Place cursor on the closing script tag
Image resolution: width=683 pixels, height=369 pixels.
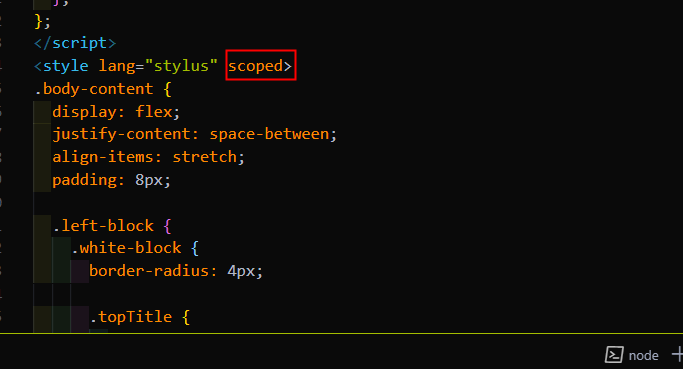pos(75,43)
